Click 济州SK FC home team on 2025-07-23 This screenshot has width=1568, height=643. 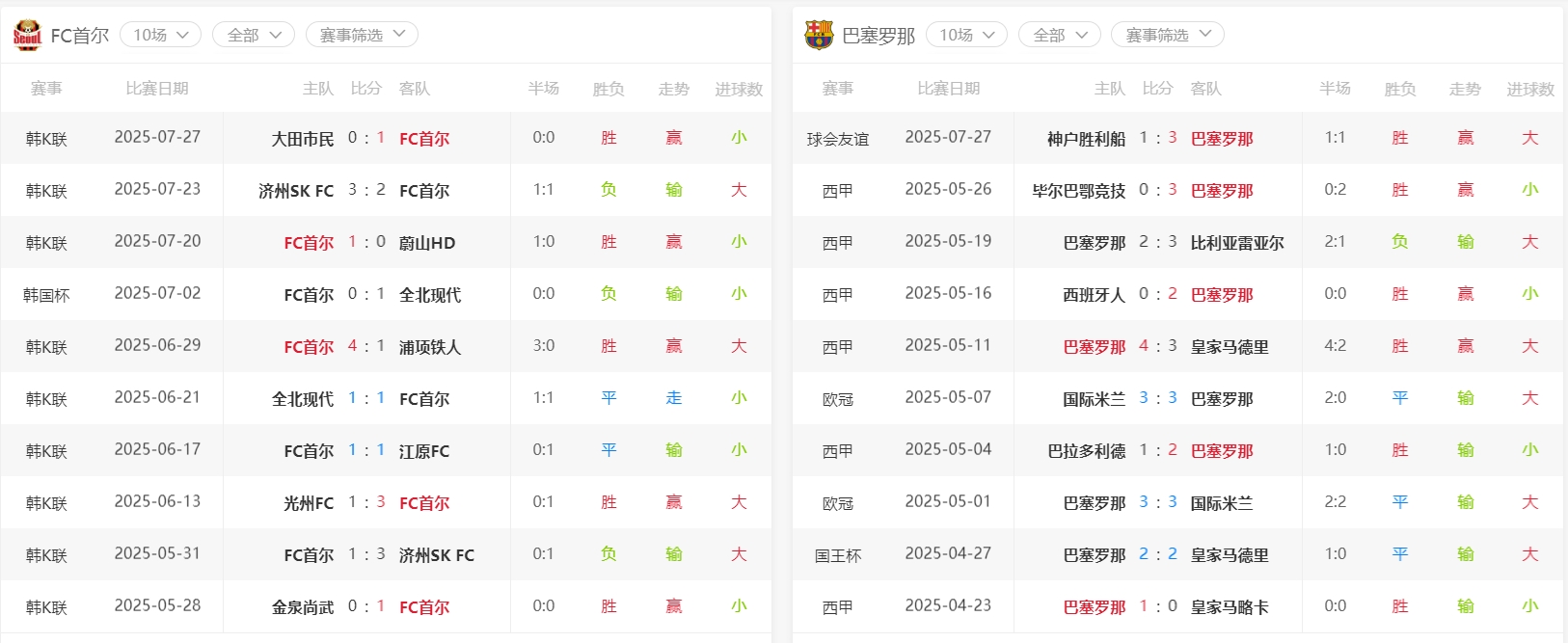(x=295, y=191)
